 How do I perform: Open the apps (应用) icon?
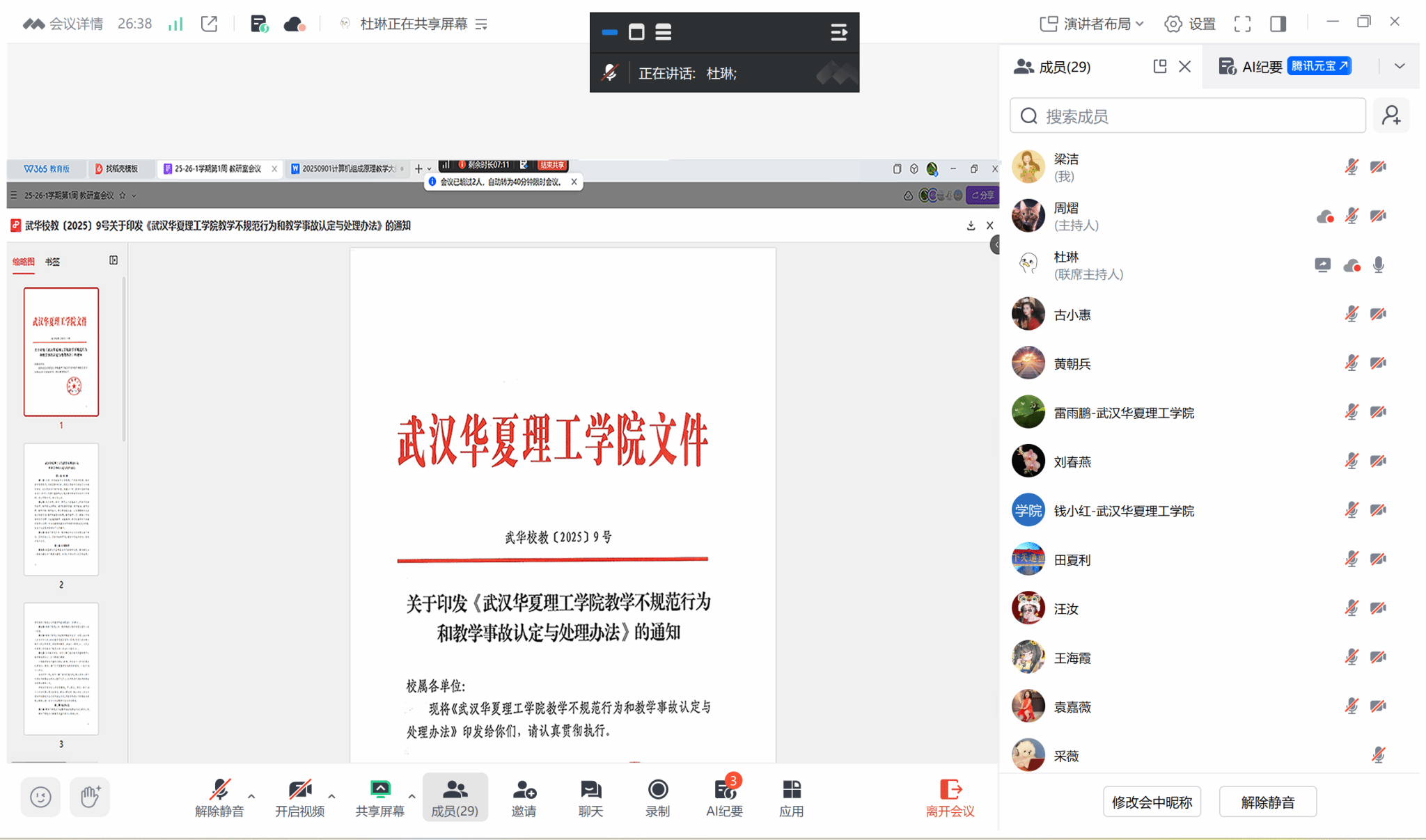click(x=791, y=791)
